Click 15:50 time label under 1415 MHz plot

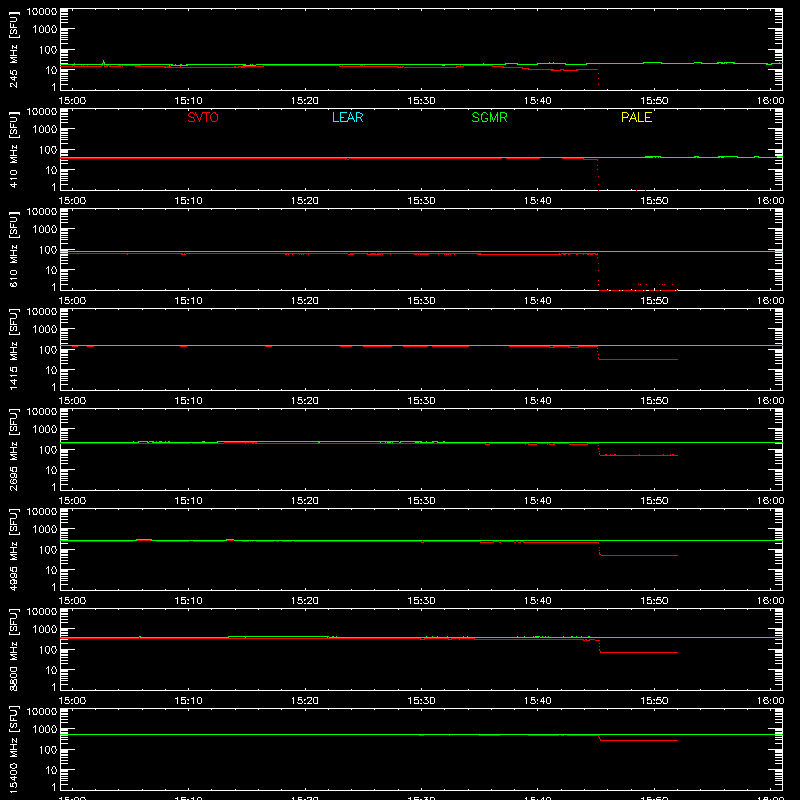pyautogui.click(x=654, y=401)
